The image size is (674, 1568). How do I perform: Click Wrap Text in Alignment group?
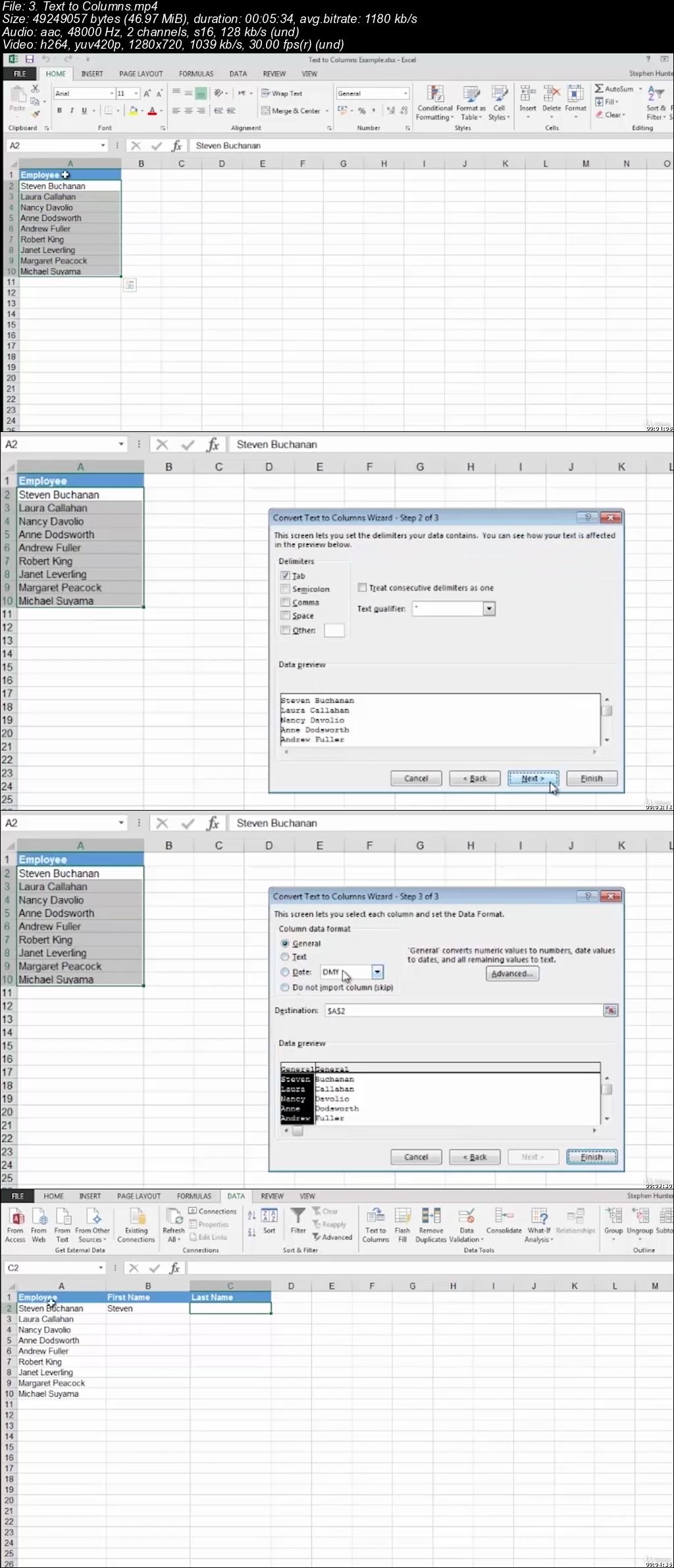tap(282, 94)
